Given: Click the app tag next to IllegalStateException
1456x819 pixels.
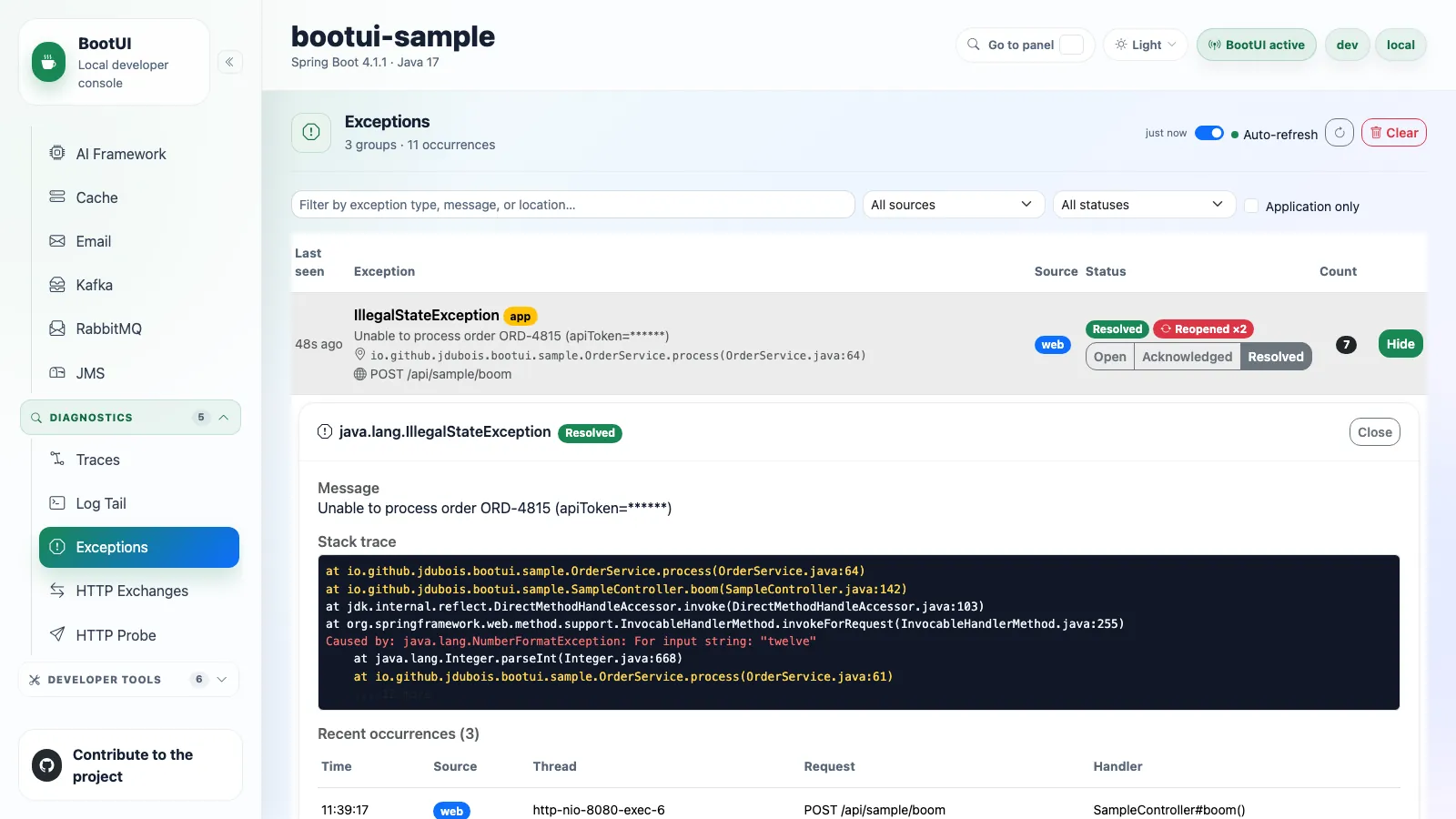Looking at the screenshot, I should 521,317.
